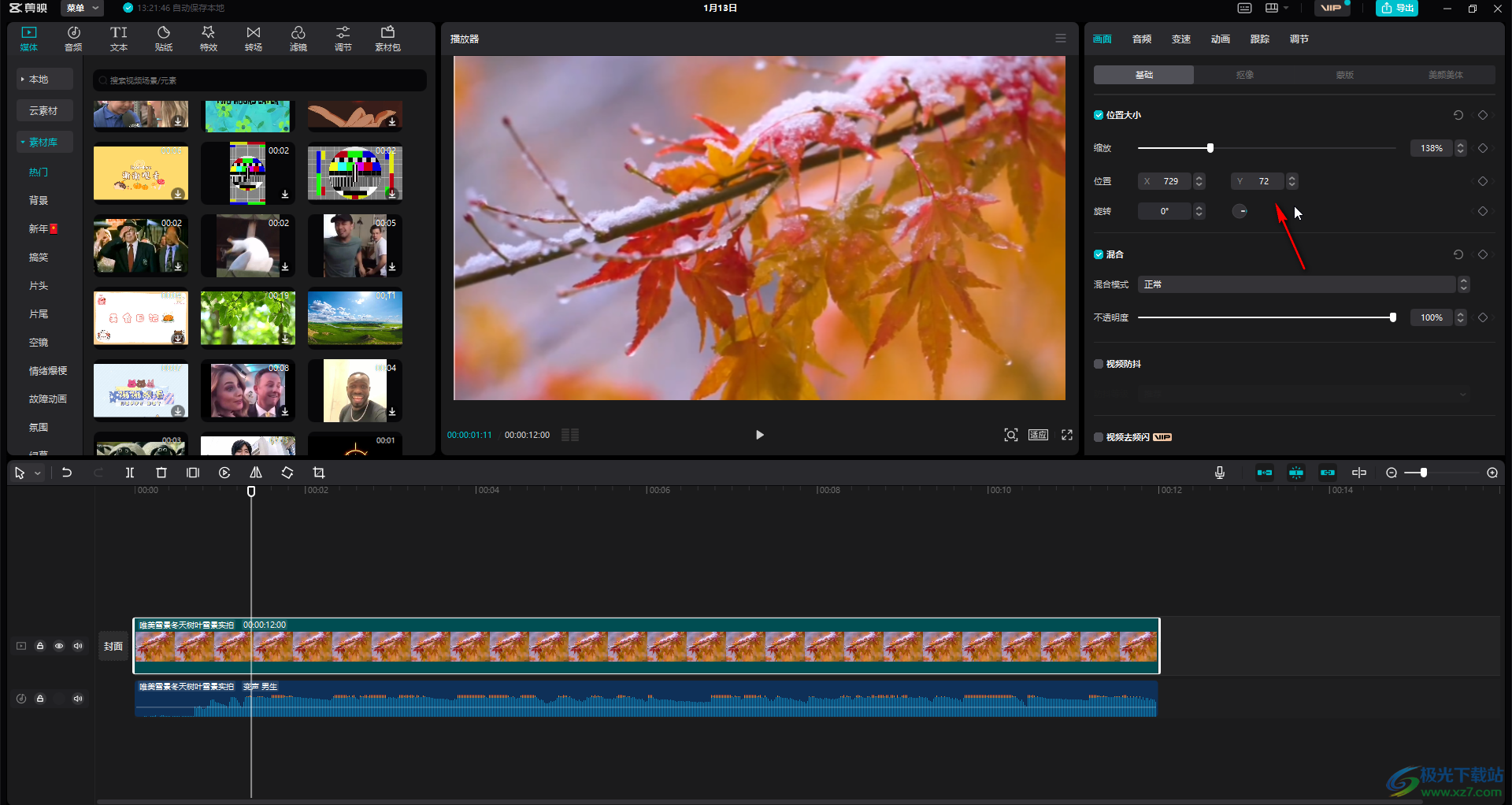Hide the main video track with eye icon
Image resolution: width=1512 pixels, height=805 pixels.
(59, 646)
